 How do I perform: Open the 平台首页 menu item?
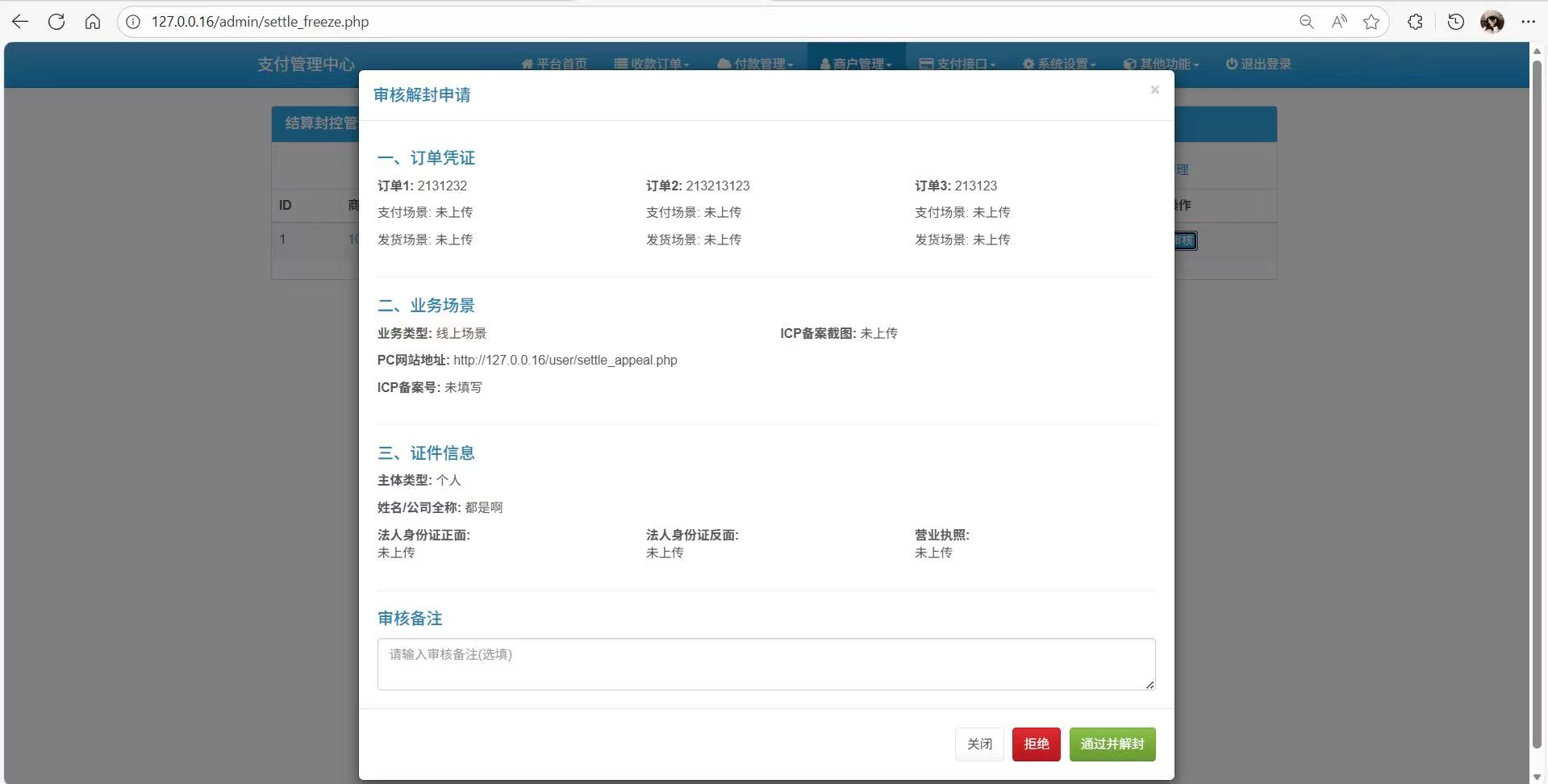pos(561,64)
